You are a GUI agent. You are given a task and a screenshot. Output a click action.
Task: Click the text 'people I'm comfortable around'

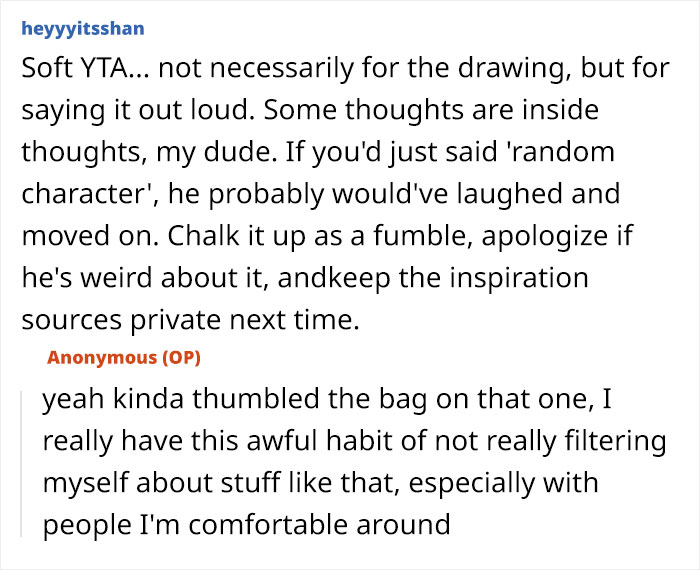pyautogui.click(x=246, y=524)
